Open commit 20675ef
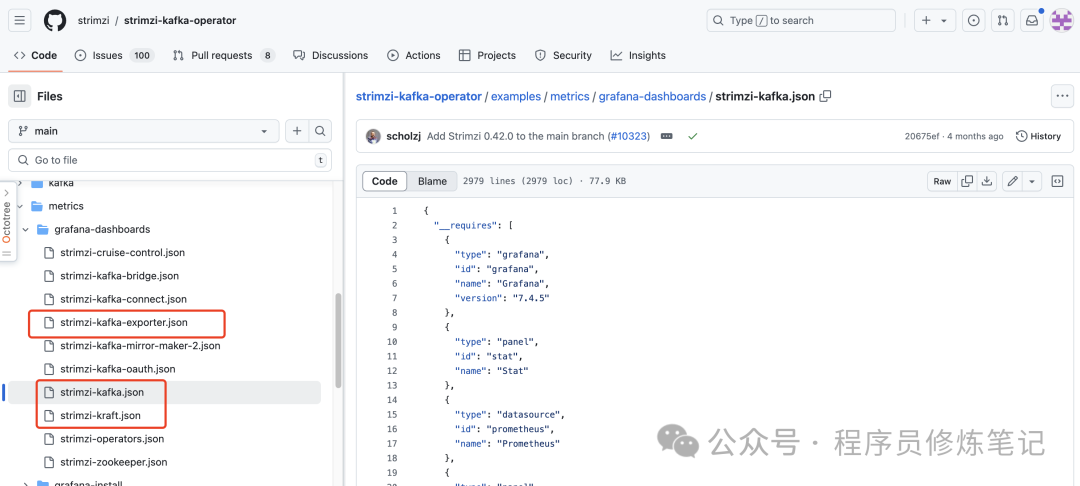The height and width of the screenshot is (486, 1080). (922, 136)
